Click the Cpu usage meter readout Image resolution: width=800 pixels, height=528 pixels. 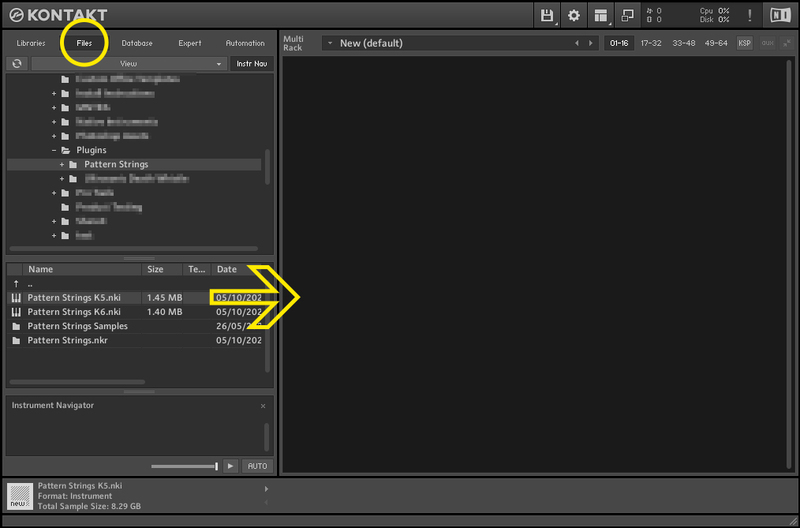point(714,11)
